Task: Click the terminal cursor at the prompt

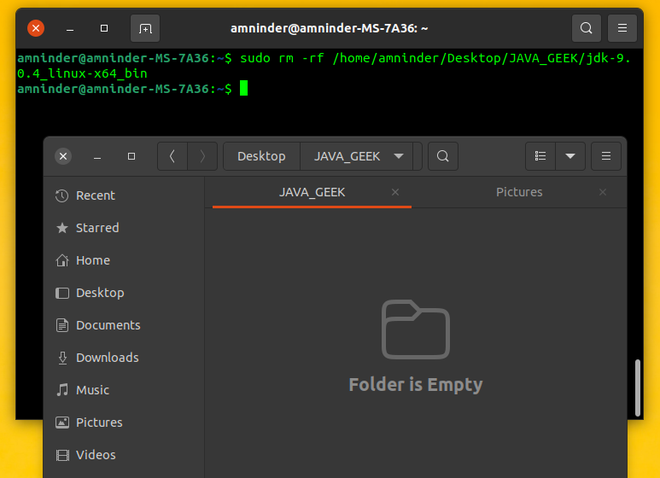Action: [244, 89]
